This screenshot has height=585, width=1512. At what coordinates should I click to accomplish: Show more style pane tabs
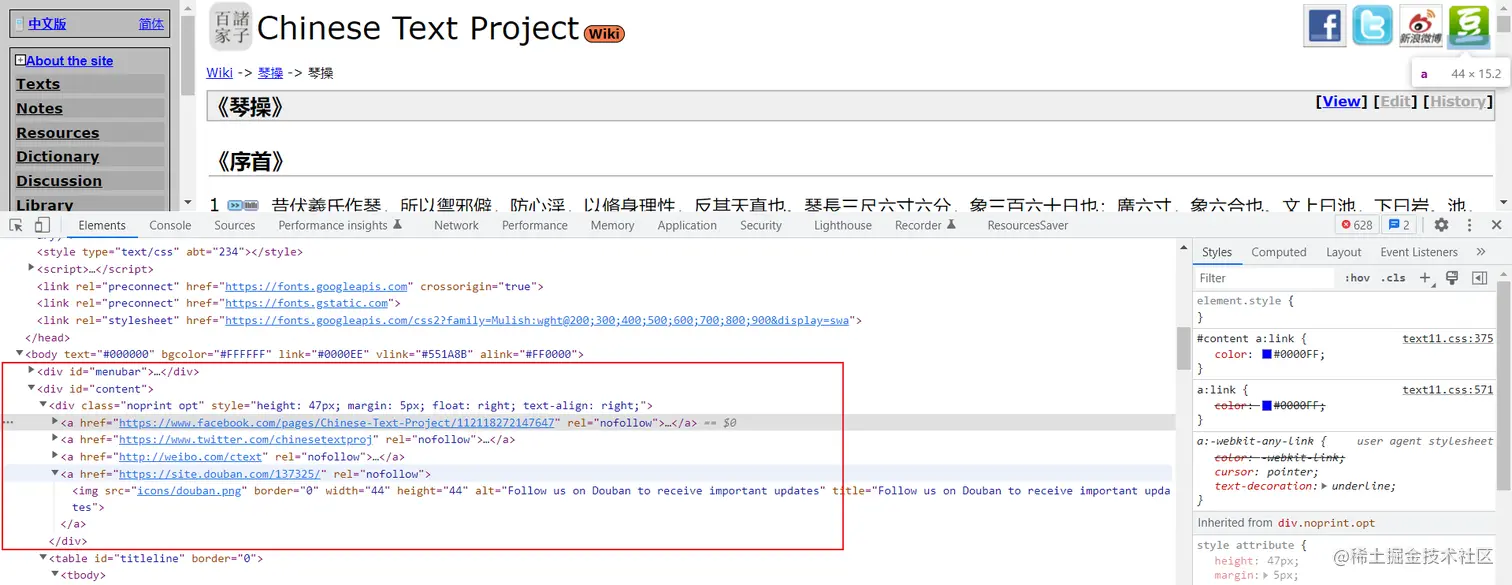tap(1481, 252)
